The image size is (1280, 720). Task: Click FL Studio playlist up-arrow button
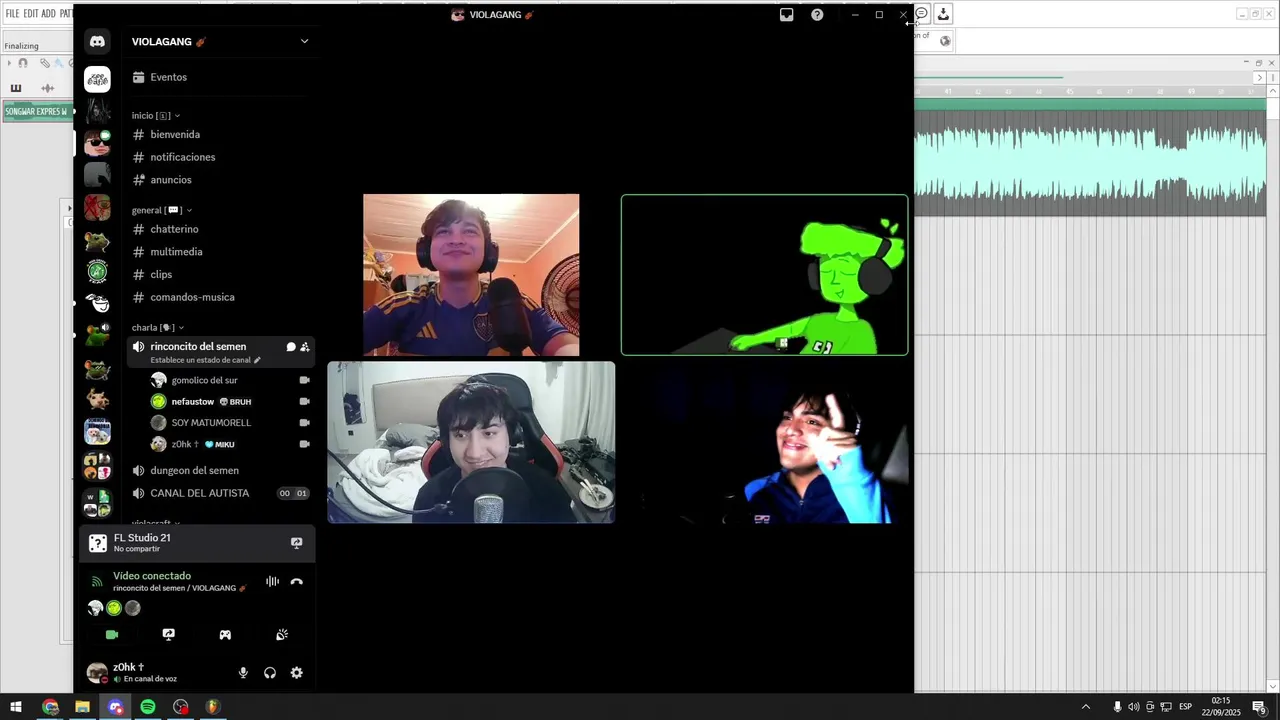tap(1272, 91)
